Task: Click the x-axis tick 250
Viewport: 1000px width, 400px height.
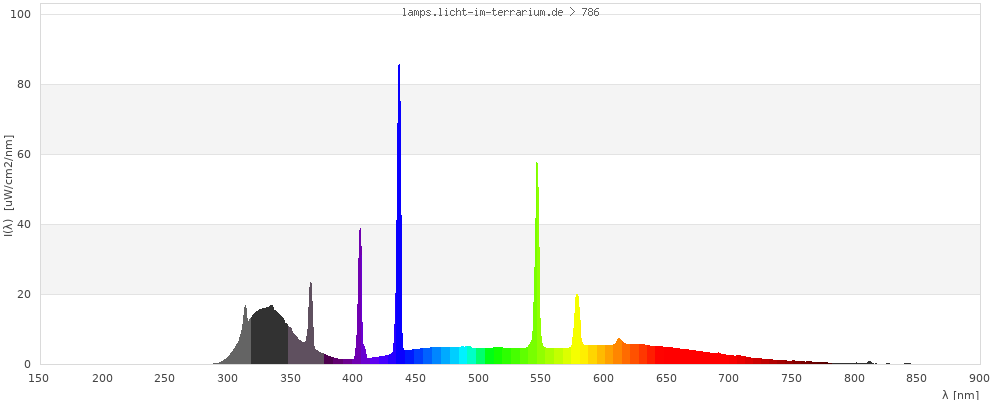Action: 165,378
